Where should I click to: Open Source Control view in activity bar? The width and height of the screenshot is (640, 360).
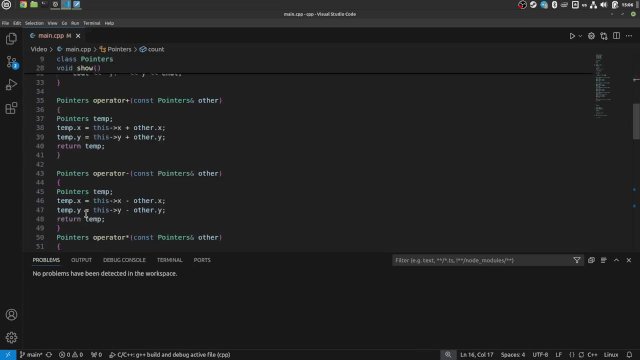click(11, 62)
